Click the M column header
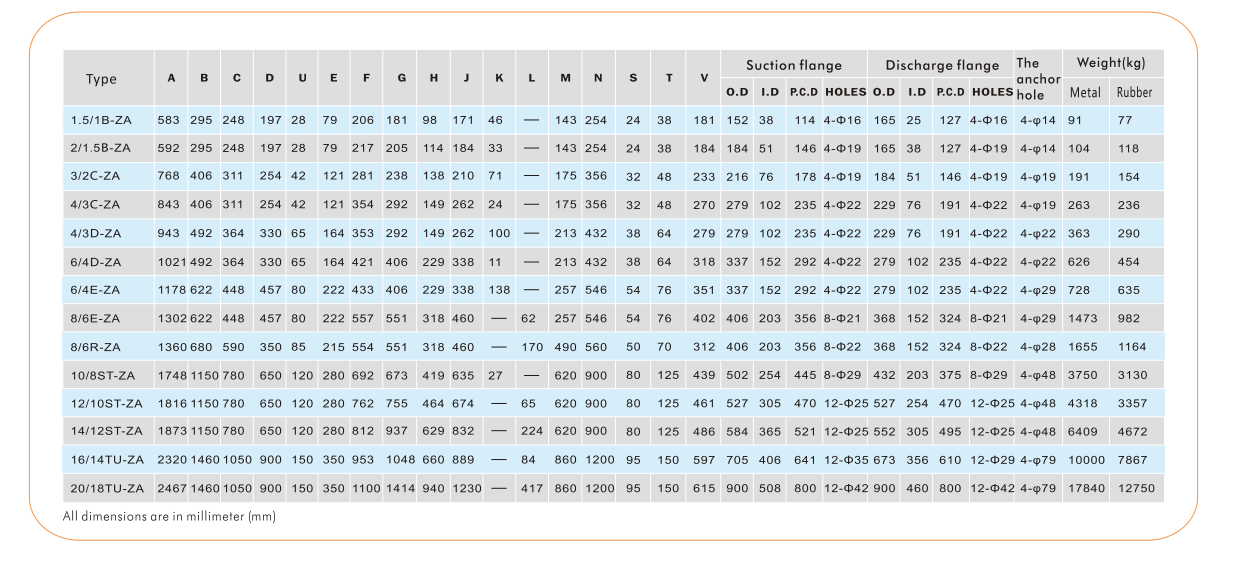 tap(565, 78)
